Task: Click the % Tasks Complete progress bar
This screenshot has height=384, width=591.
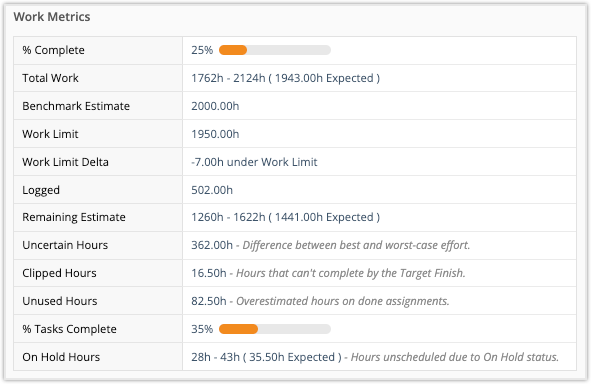Action: click(275, 329)
